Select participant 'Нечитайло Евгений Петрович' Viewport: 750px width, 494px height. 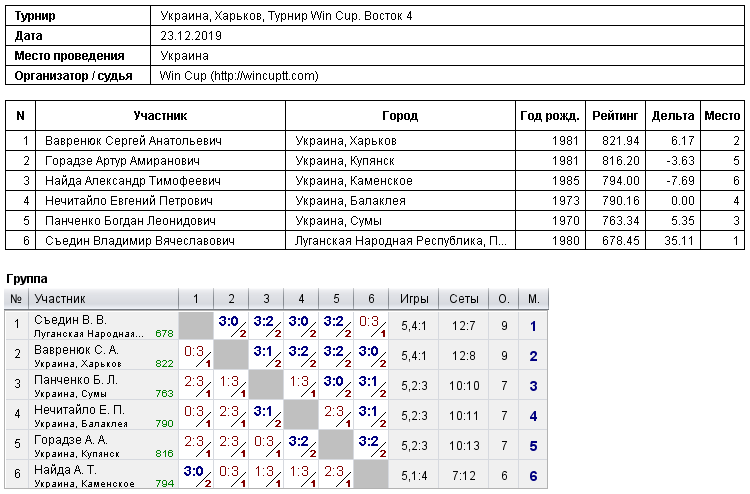coord(129,201)
